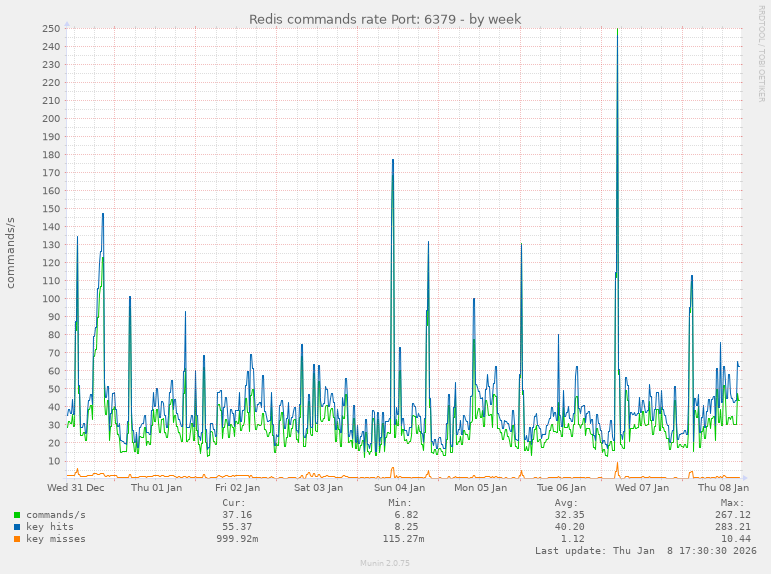The image size is (771, 574).
Task: Click the 150 y-axis tick label
Action: click(x=51, y=209)
